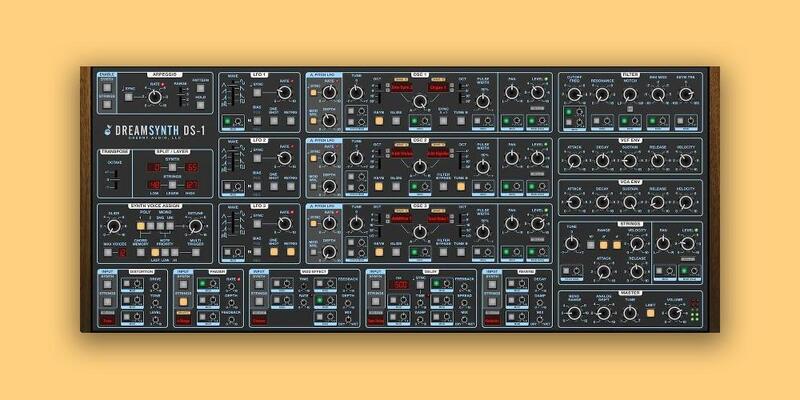800x400 pixels.
Task: Toggle the Arpeggio Hold button
Action: [201, 105]
